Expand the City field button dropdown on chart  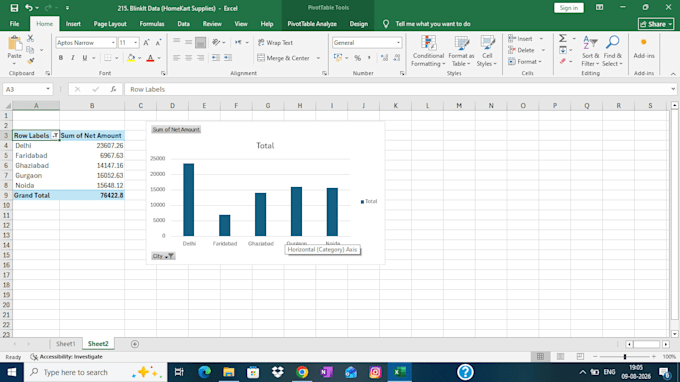pos(163,256)
